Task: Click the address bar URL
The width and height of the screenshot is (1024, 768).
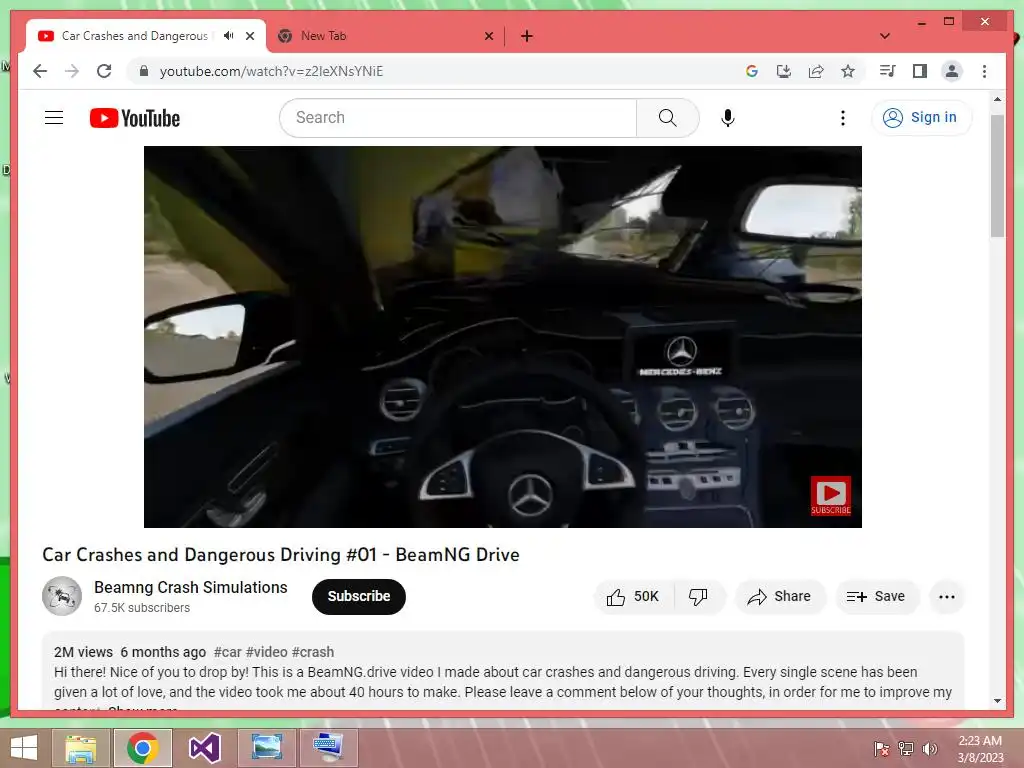Action: coord(271,71)
